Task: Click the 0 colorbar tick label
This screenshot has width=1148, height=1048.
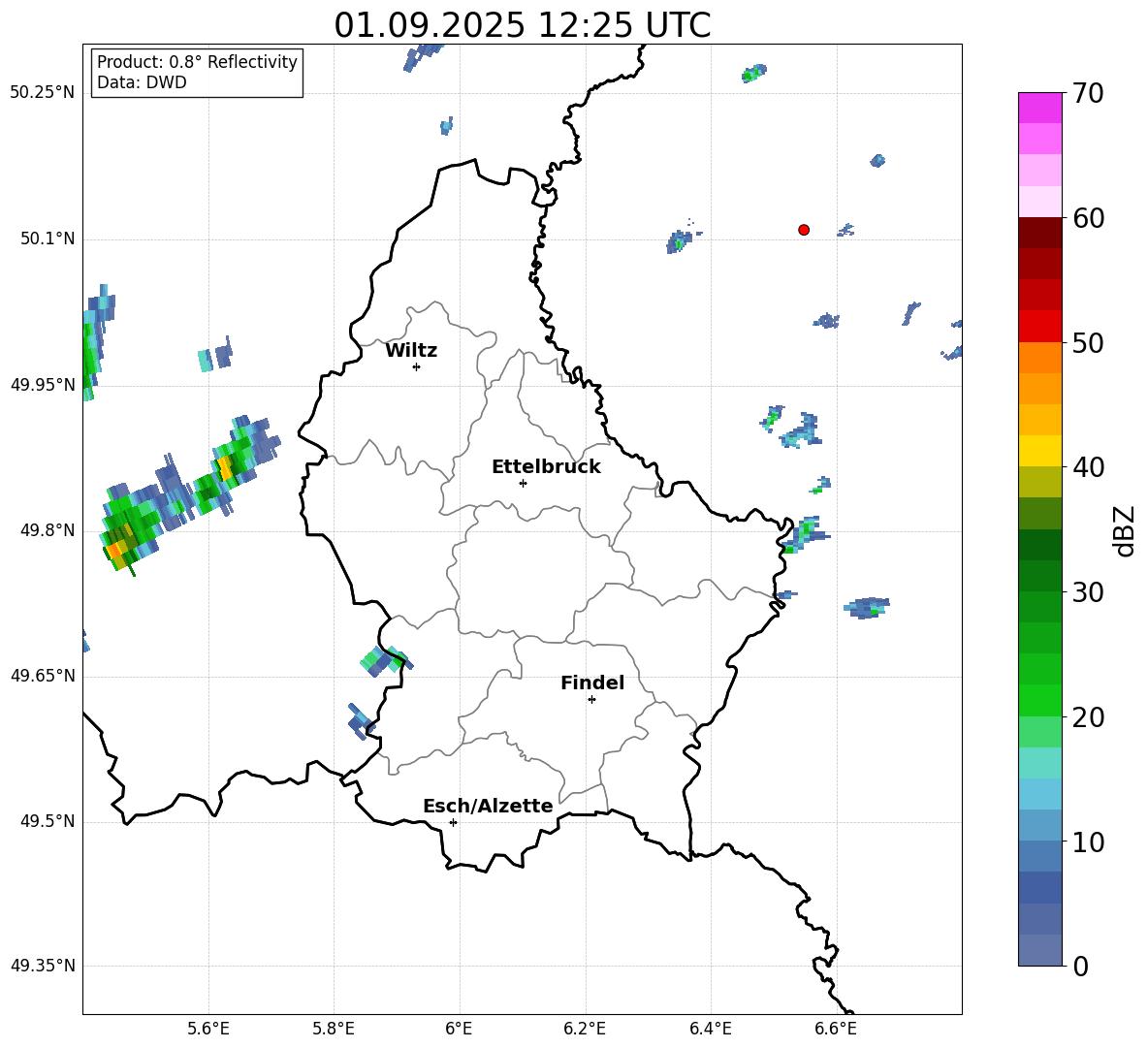Action: [1080, 967]
